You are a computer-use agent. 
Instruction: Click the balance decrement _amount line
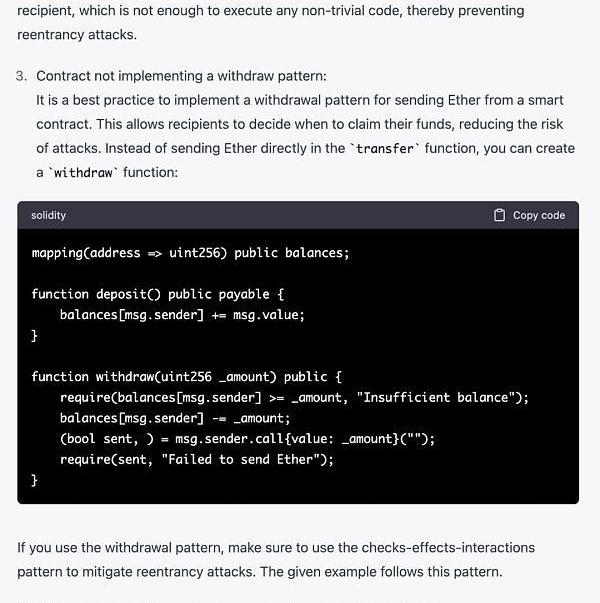coord(175,418)
